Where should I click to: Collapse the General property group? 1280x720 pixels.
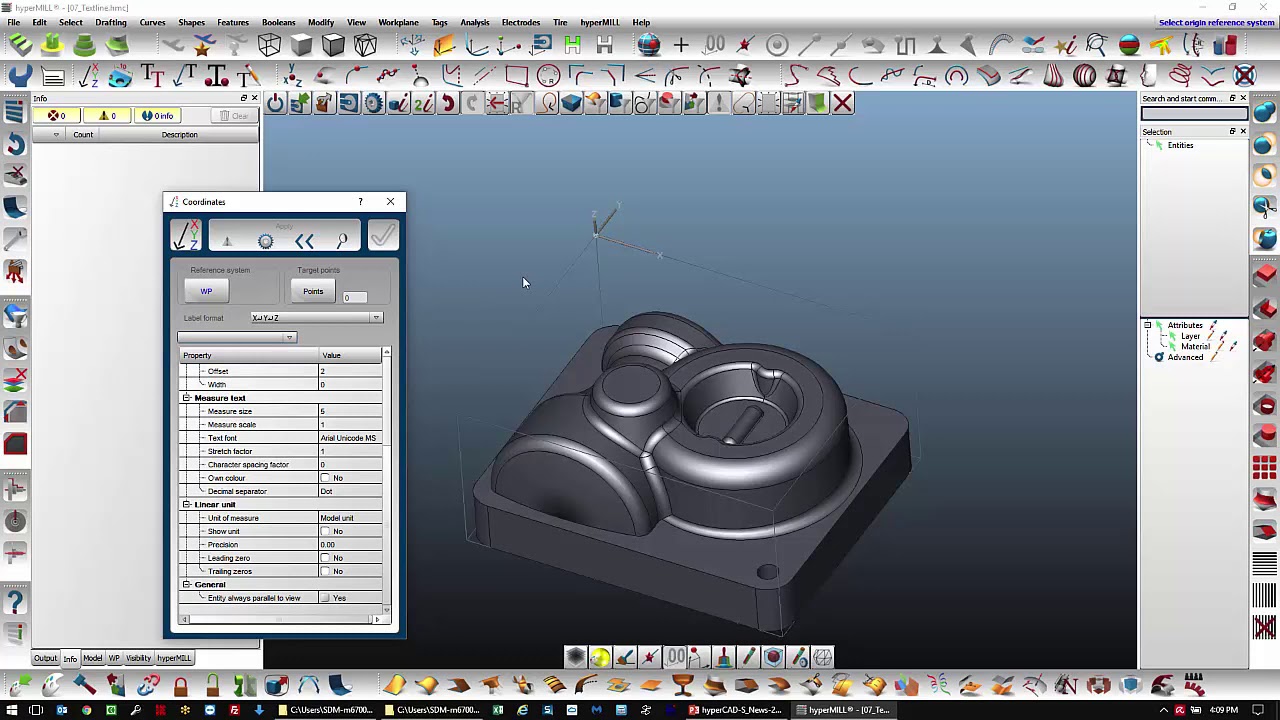(186, 585)
